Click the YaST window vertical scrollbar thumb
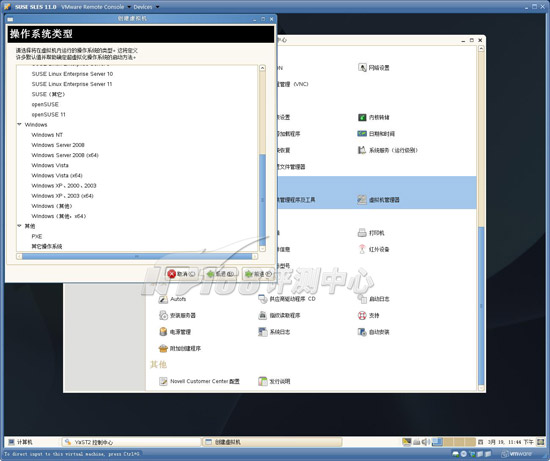550x461 pixels. coord(481,306)
